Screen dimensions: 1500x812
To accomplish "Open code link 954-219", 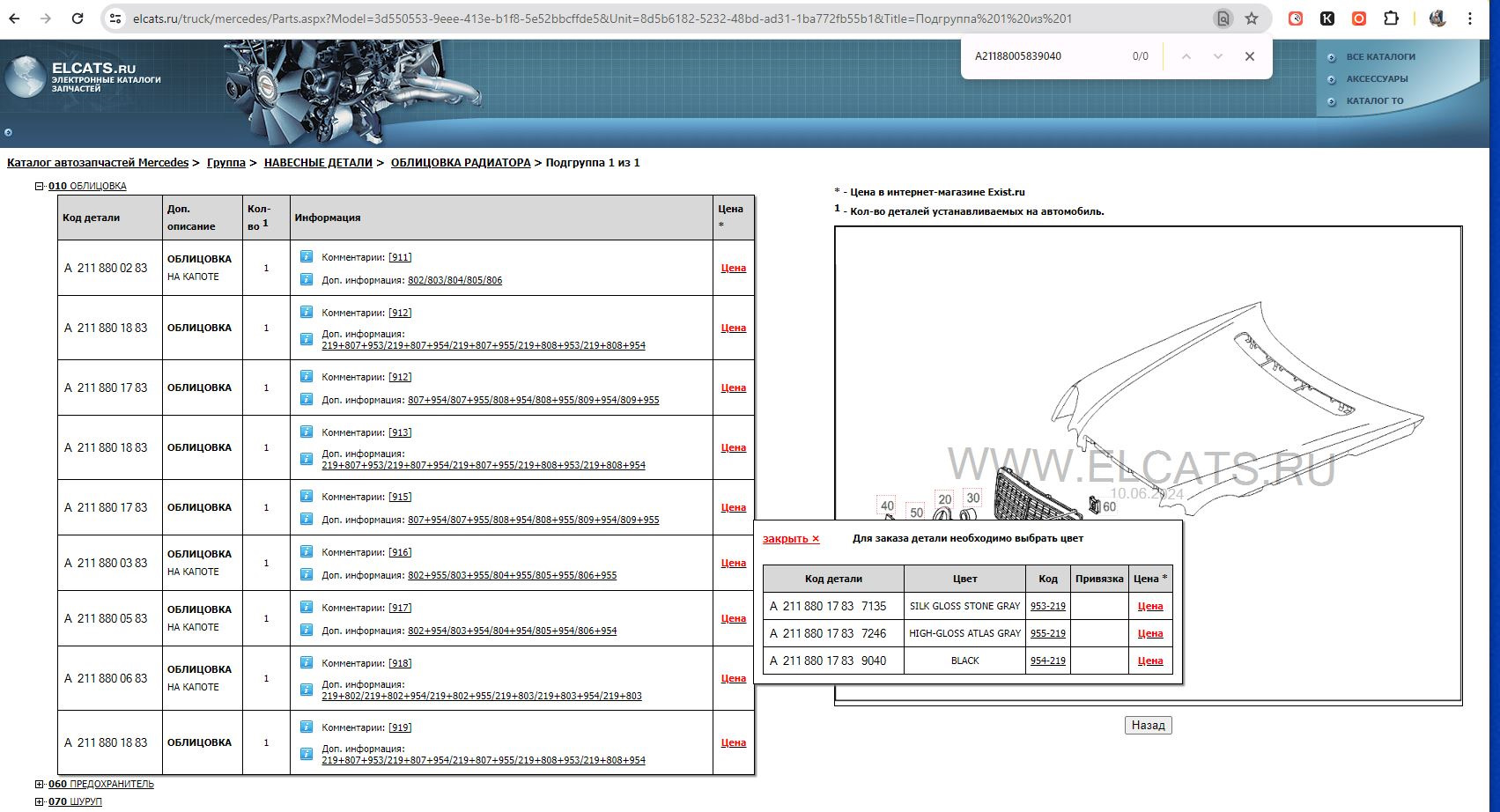I will pyautogui.click(x=1048, y=661).
